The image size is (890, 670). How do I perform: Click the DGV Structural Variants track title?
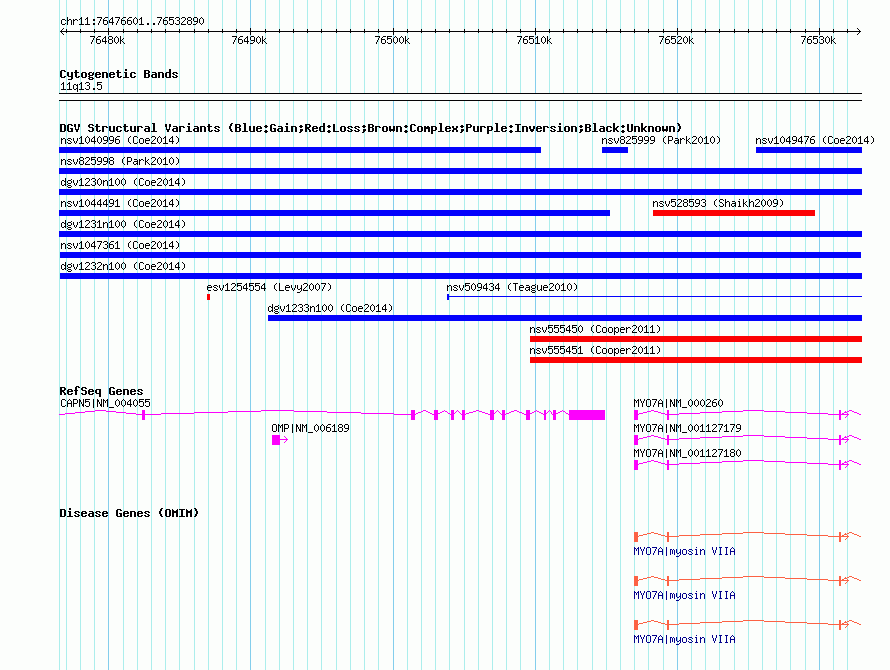tap(371, 128)
